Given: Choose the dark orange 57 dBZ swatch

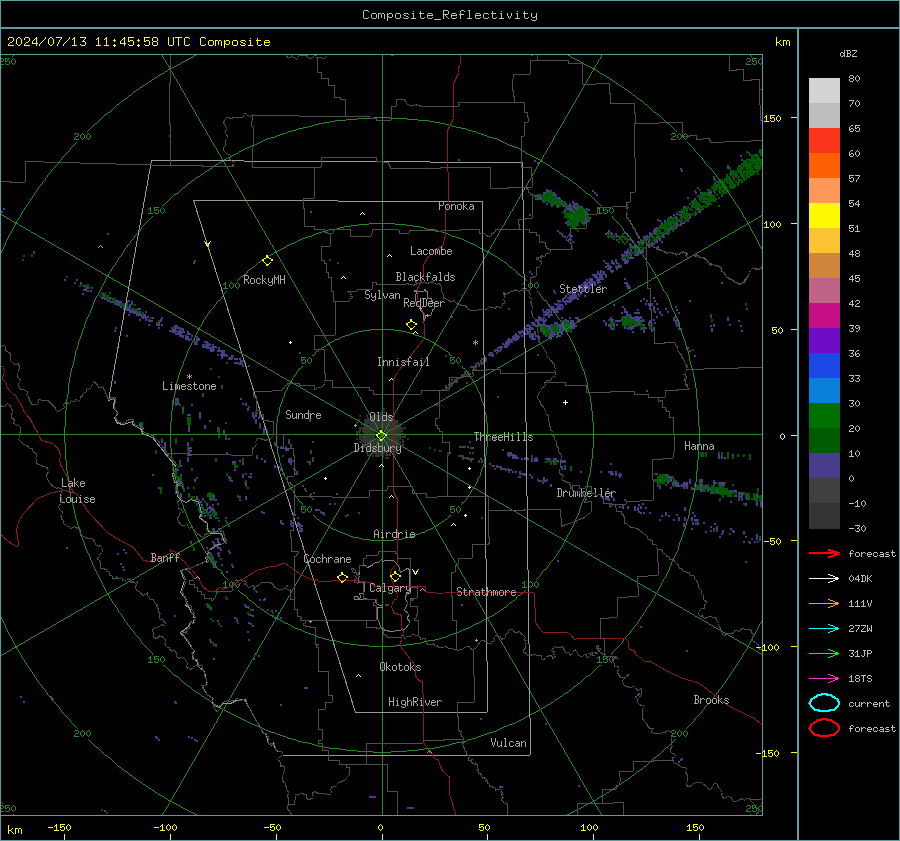Looking at the screenshot, I should 824,166.
